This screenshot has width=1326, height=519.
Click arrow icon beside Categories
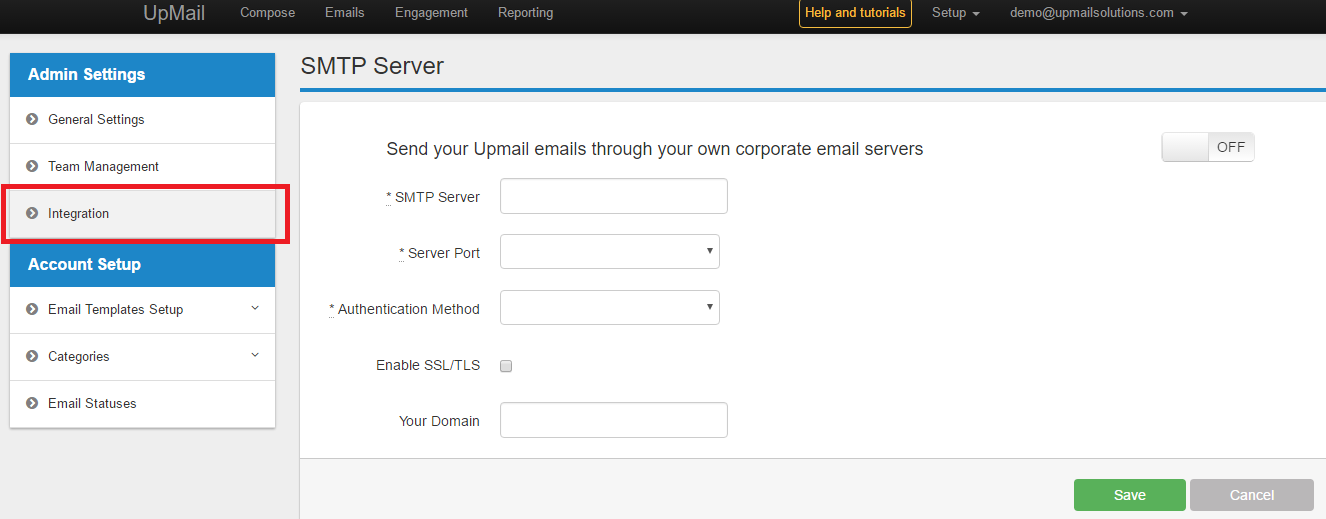tap(32, 357)
